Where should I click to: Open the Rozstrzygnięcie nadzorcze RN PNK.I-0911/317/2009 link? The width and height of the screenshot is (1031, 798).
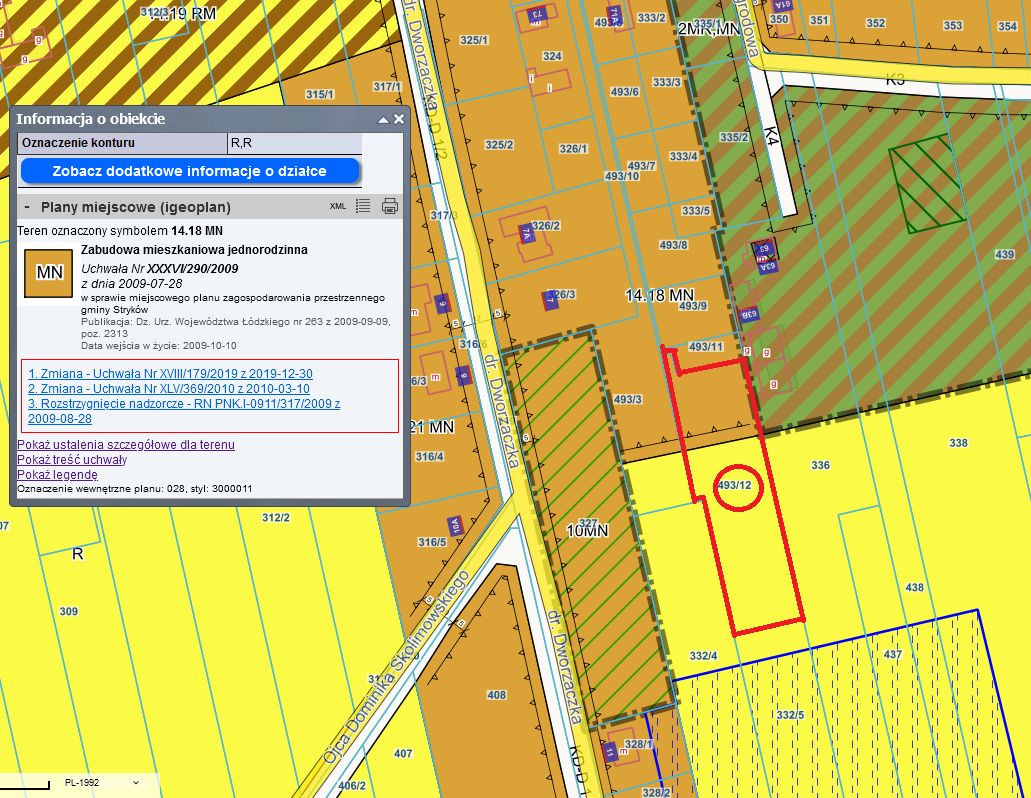(184, 411)
